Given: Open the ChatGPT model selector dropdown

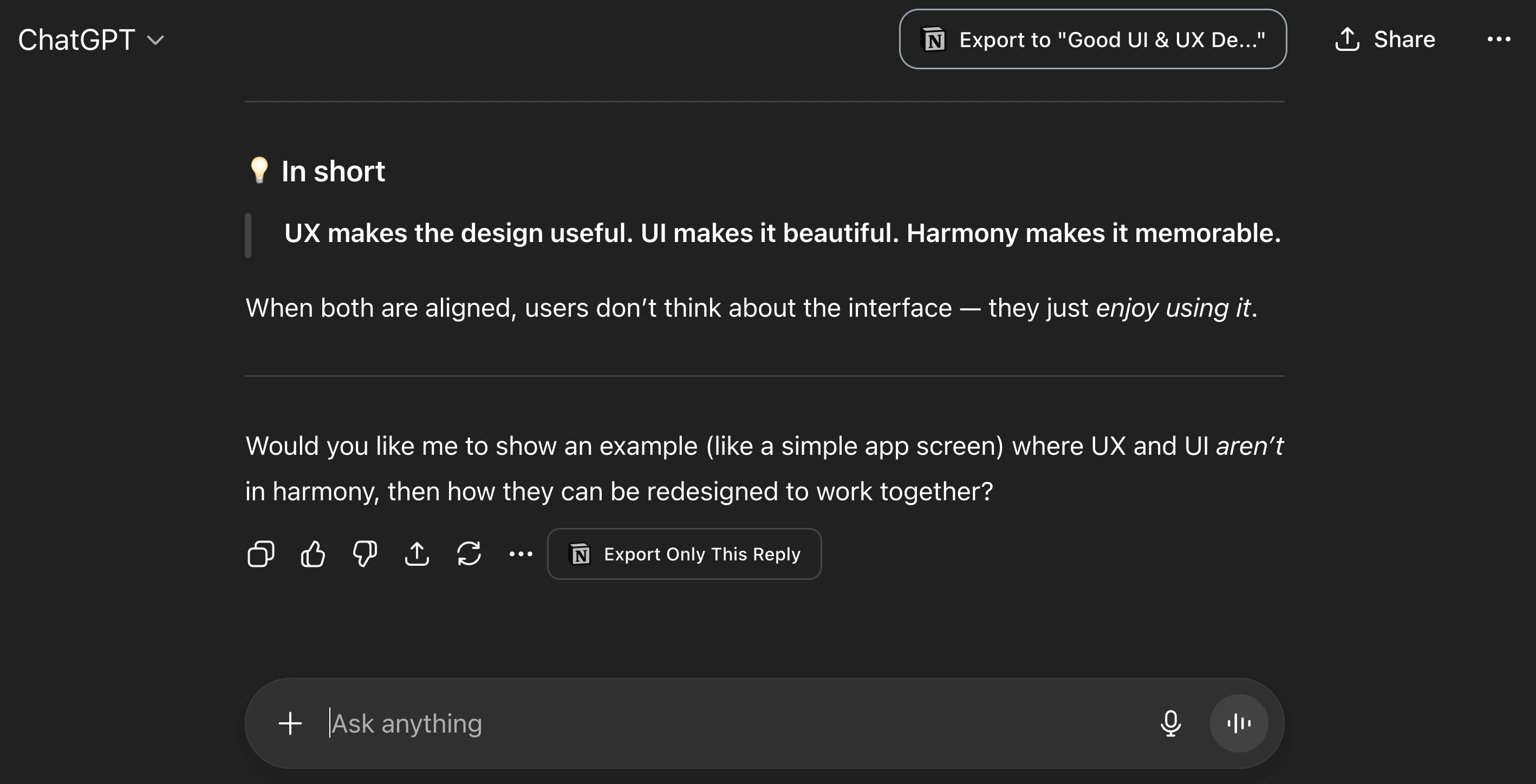Looking at the screenshot, I should (x=156, y=40).
